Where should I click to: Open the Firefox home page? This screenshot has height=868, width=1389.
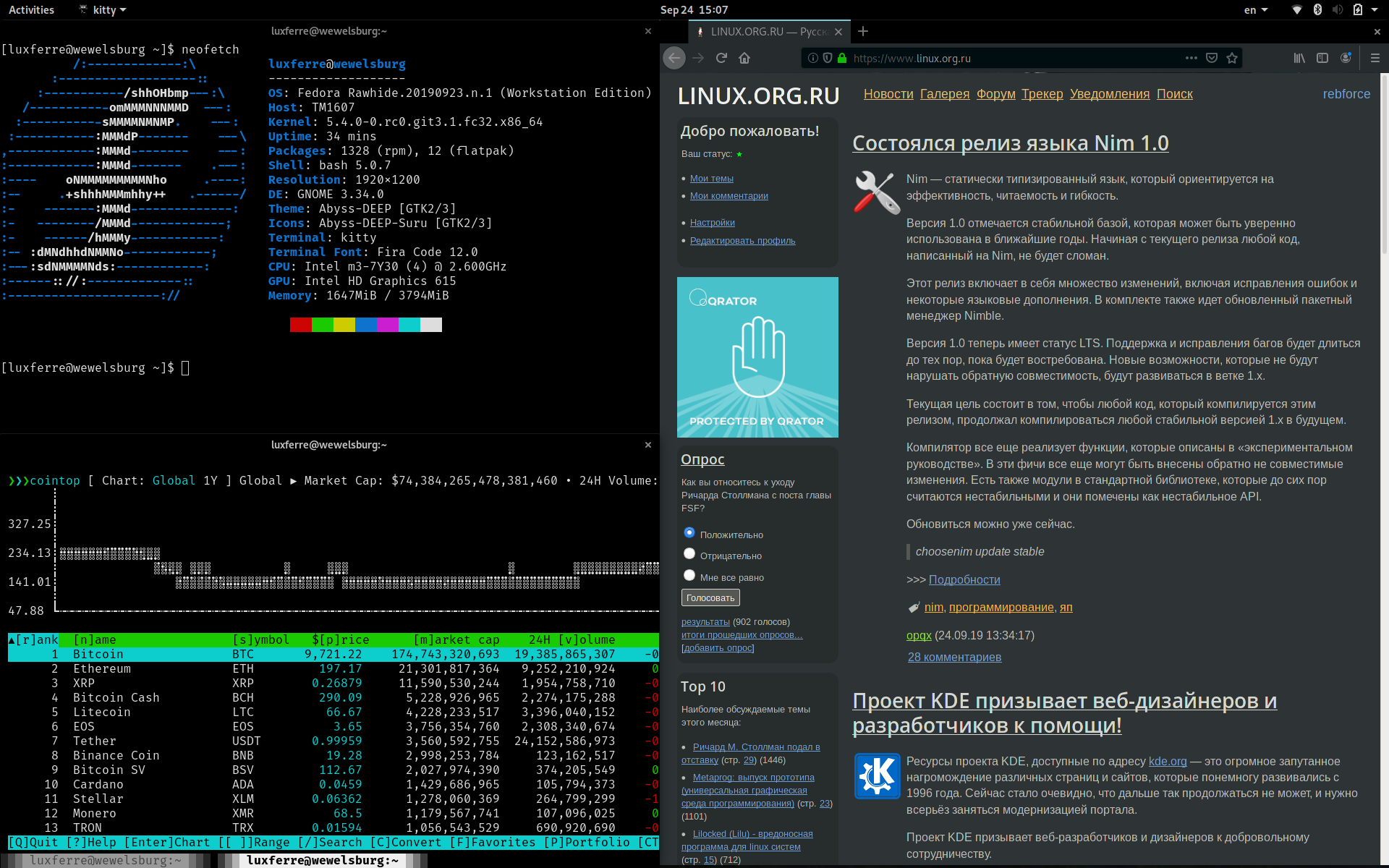point(744,58)
